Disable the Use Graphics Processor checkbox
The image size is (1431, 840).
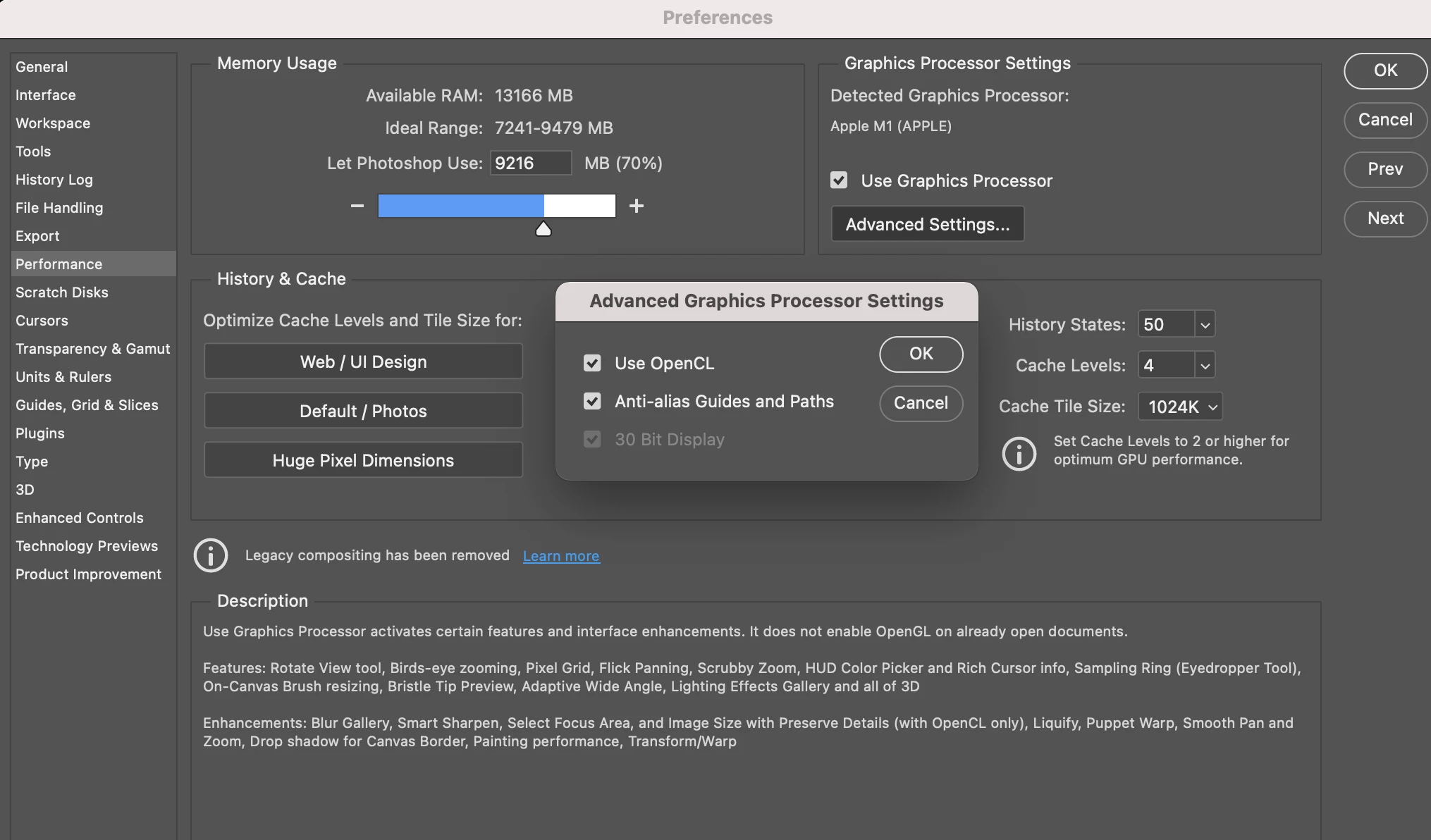tap(839, 180)
